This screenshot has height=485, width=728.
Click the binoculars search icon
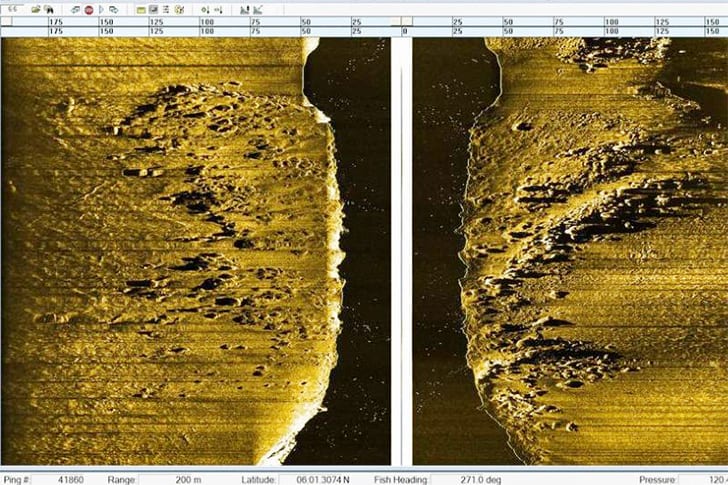(48, 9)
